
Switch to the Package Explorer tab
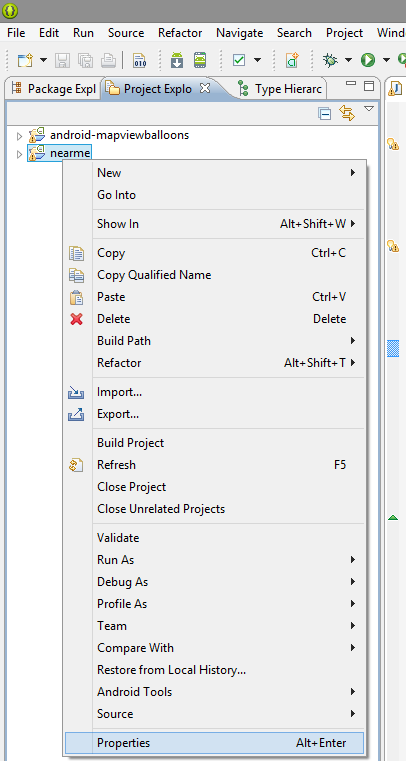pyautogui.click(x=53, y=89)
